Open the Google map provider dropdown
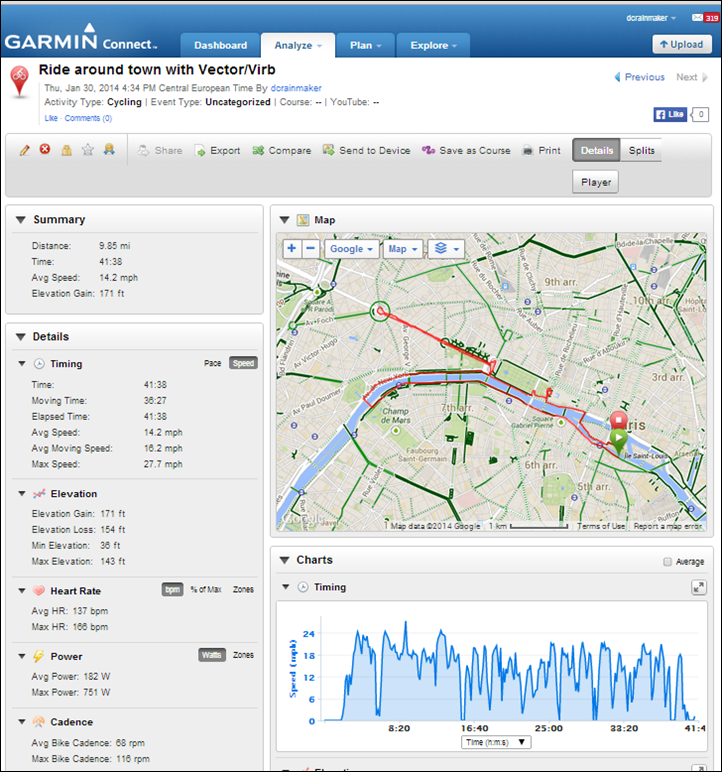 click(352, 249)
